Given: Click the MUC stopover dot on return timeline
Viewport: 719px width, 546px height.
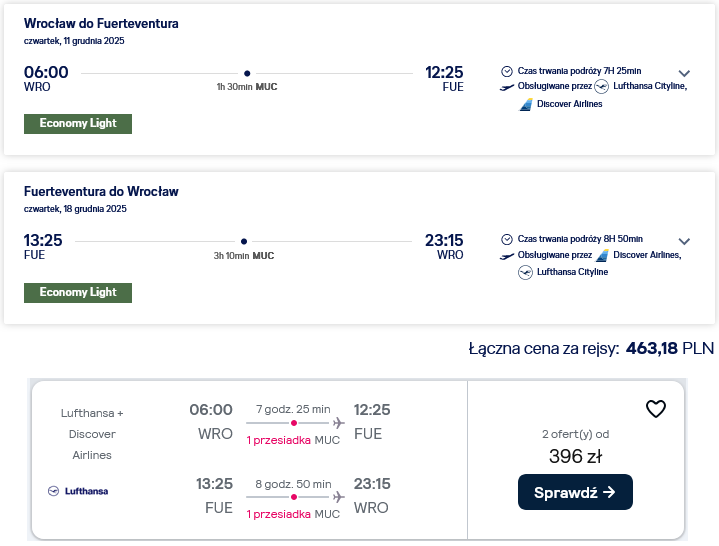Looking at the screenshot, I should [244, 241].
